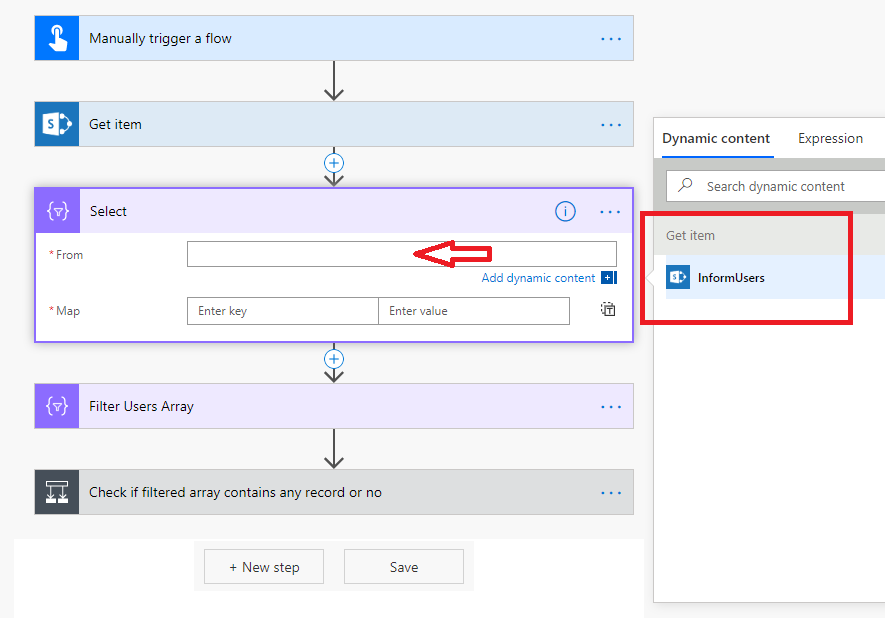Click the plus to insert step after Get item
The width and height of the screenshot is (885, 618).
[x=333, y=162]
